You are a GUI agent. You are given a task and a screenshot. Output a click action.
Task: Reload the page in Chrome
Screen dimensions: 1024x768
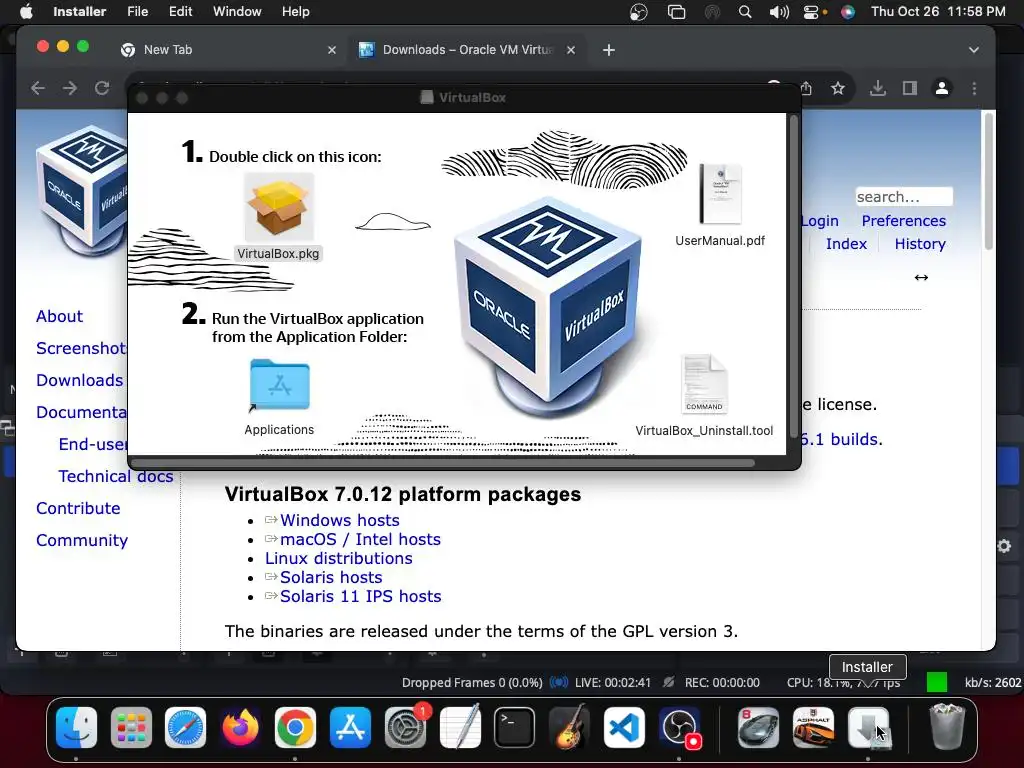click(x=102, y=88)
